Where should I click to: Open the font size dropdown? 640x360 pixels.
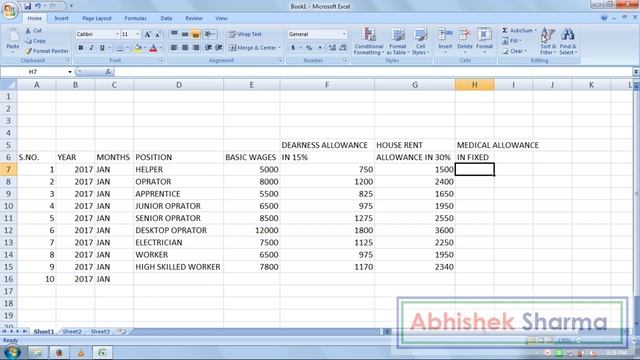137,34
